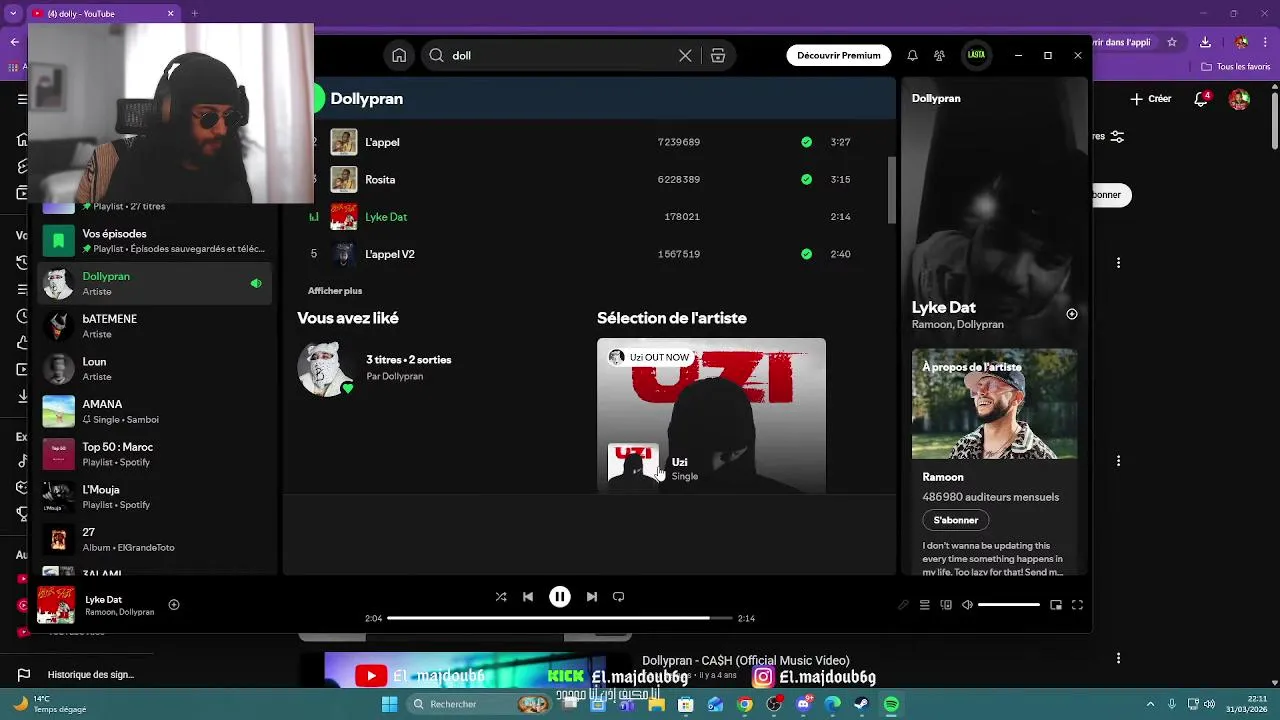Open the browser downloads icon

[x=1205, y=43]
